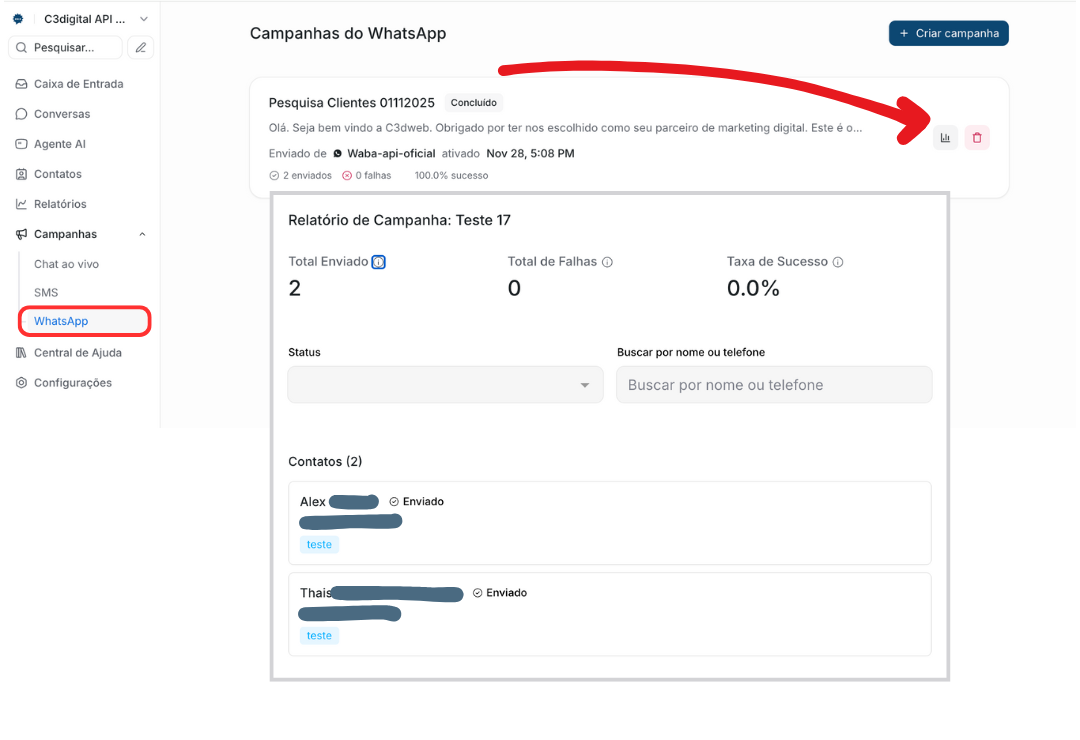Viewport: 1080px width, 740px height.
Task: Click the Configurações gear icon
Action: 21,383
